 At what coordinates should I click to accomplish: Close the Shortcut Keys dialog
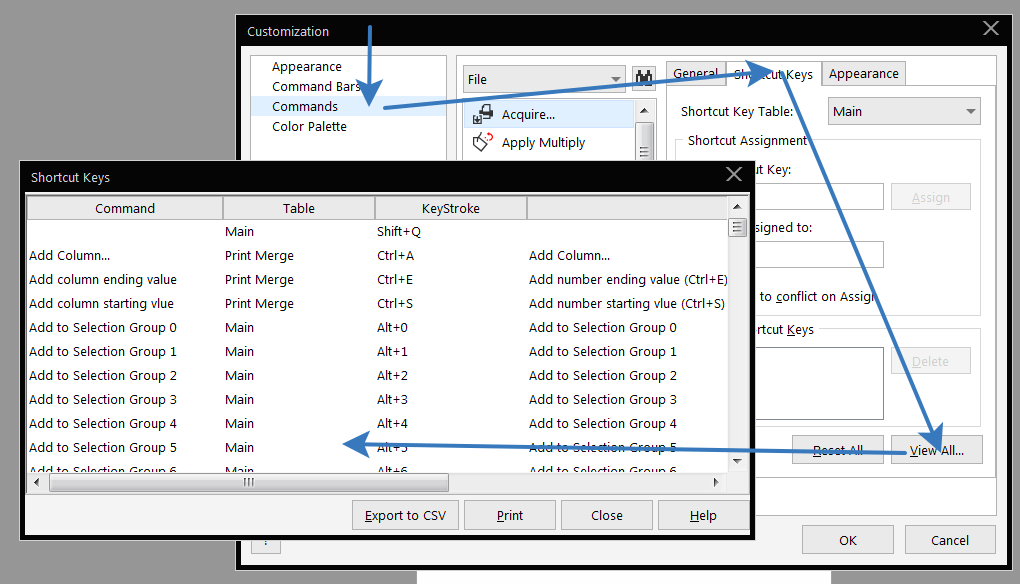point(734,174)
